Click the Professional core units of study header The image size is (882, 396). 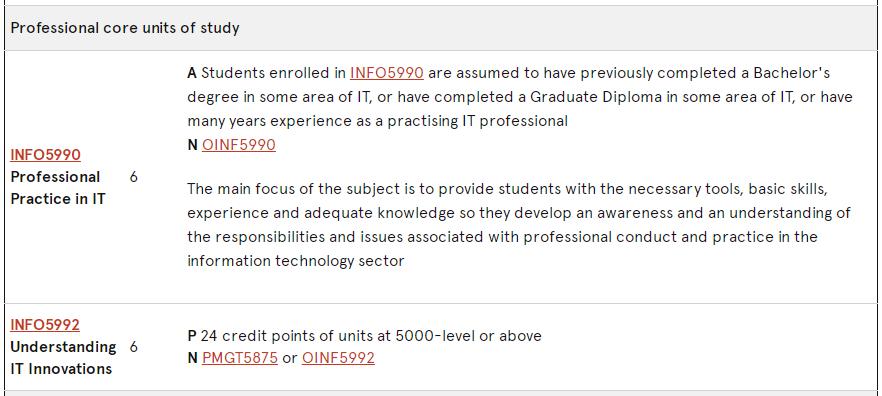[x=125, y=28]
